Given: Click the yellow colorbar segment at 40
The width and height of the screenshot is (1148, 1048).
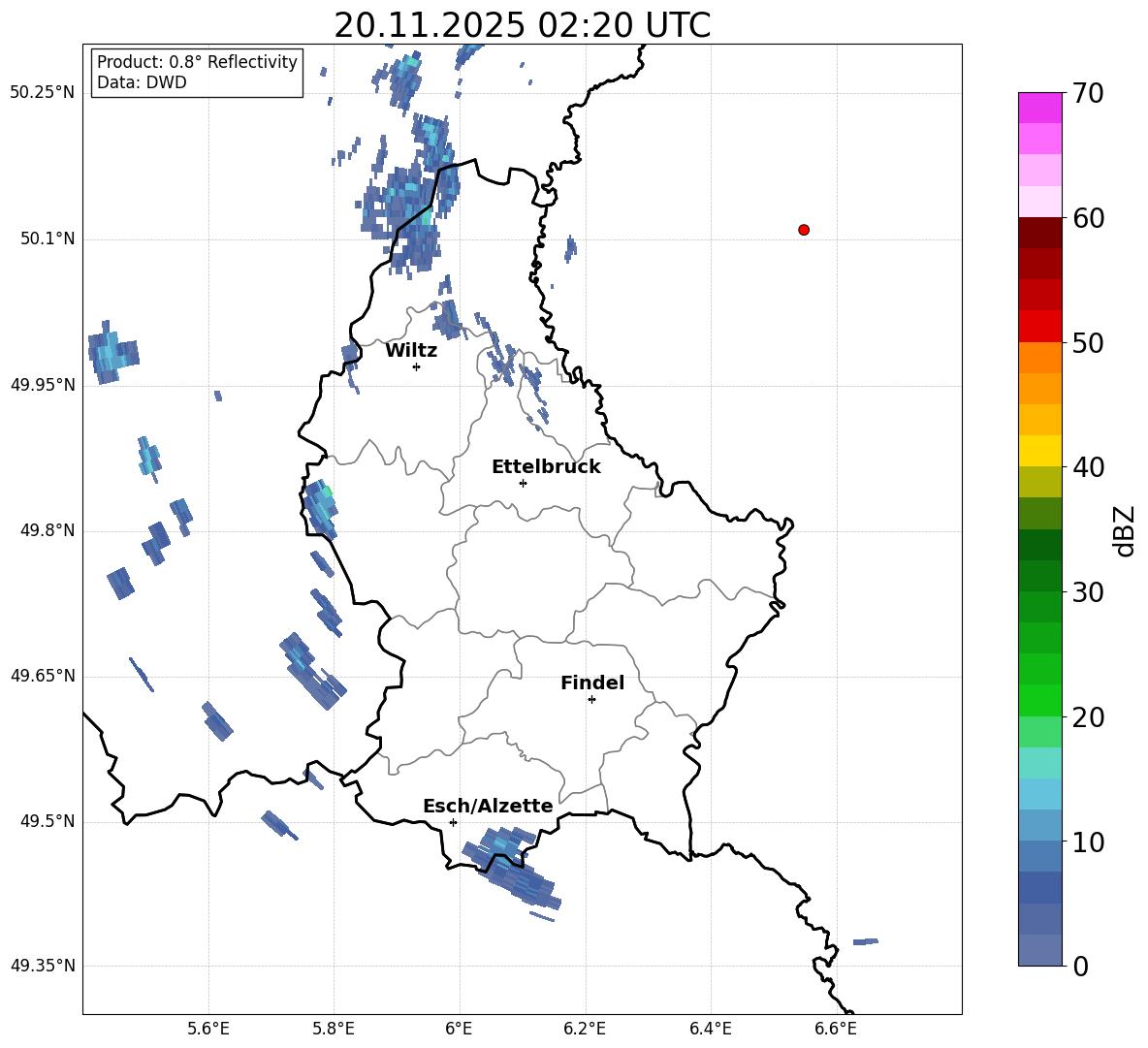Looking at the screenshot, I should tap(1039, 451).
